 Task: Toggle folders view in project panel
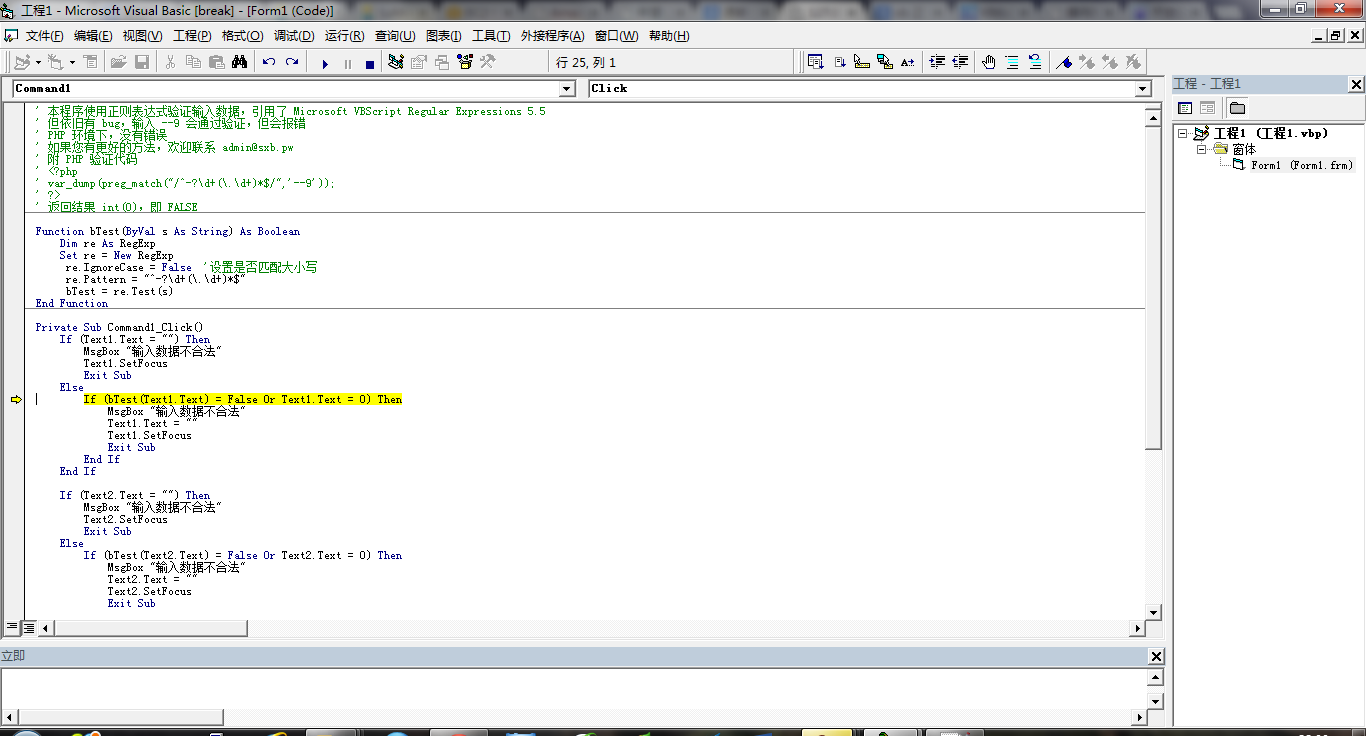[x=1237, y=108]
